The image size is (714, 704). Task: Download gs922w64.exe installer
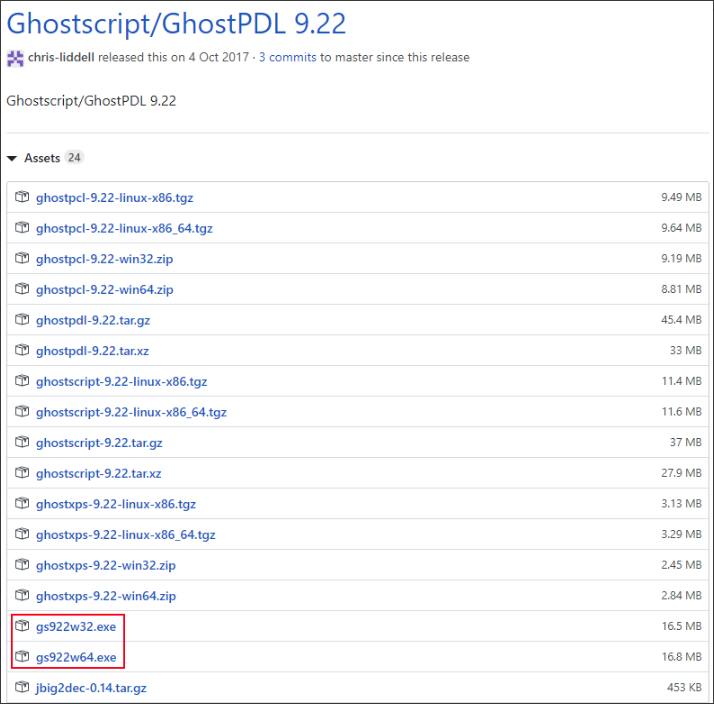pyautogui.click(x=76, y=657)
